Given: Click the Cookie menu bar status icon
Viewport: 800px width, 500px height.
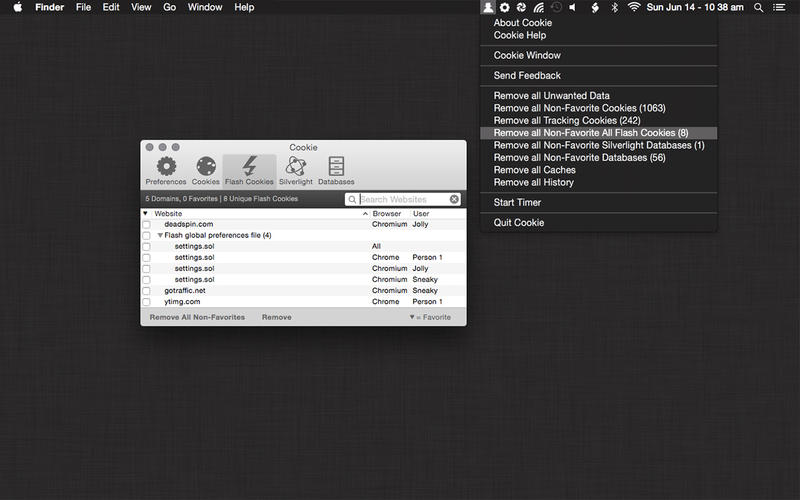Looking at the screenshot, I should point(487,7).
